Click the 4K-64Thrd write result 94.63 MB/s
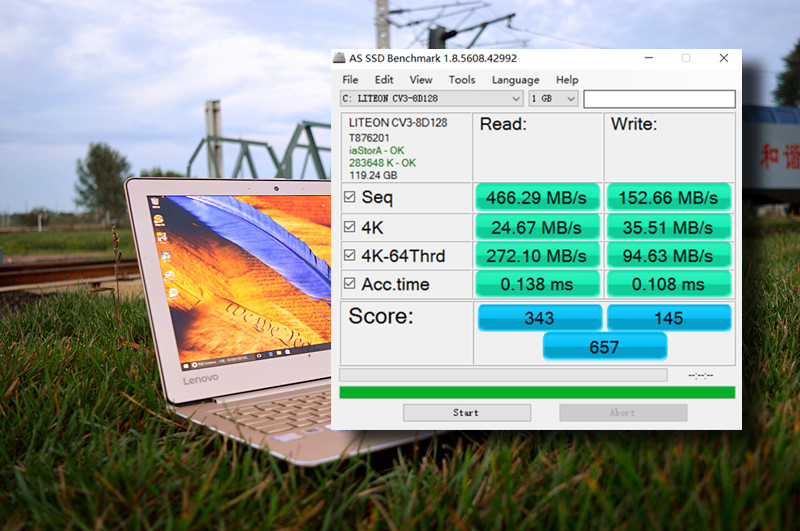Viewport: 800px width, 531px height. click(668, 256)
